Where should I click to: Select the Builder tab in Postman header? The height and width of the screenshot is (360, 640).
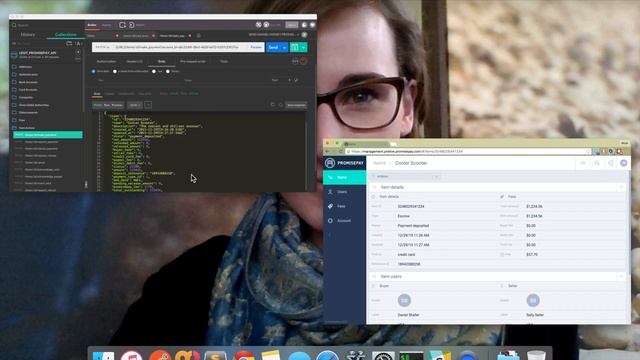[92, 25]
